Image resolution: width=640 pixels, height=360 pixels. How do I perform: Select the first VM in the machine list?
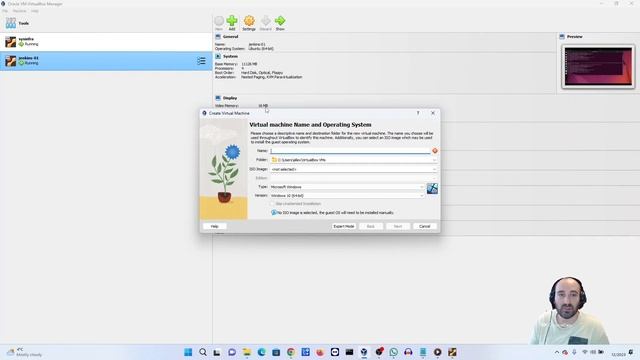click(106, 42)
